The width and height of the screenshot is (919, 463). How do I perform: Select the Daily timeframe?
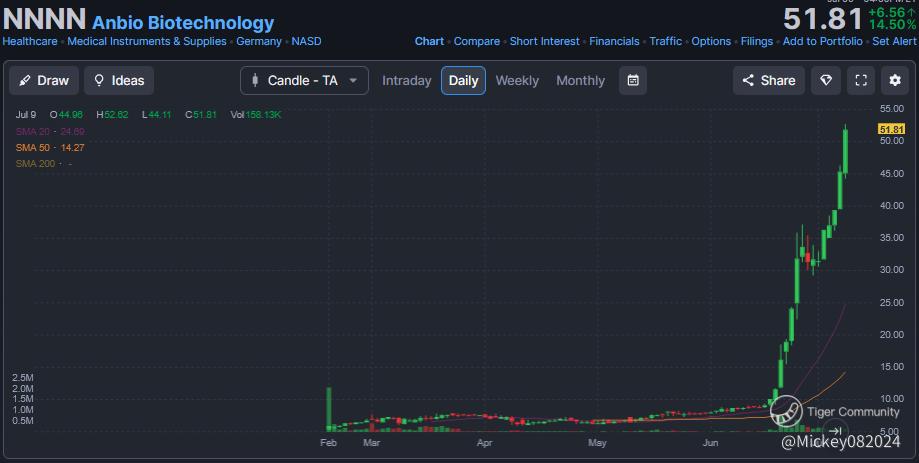(463, 80)
